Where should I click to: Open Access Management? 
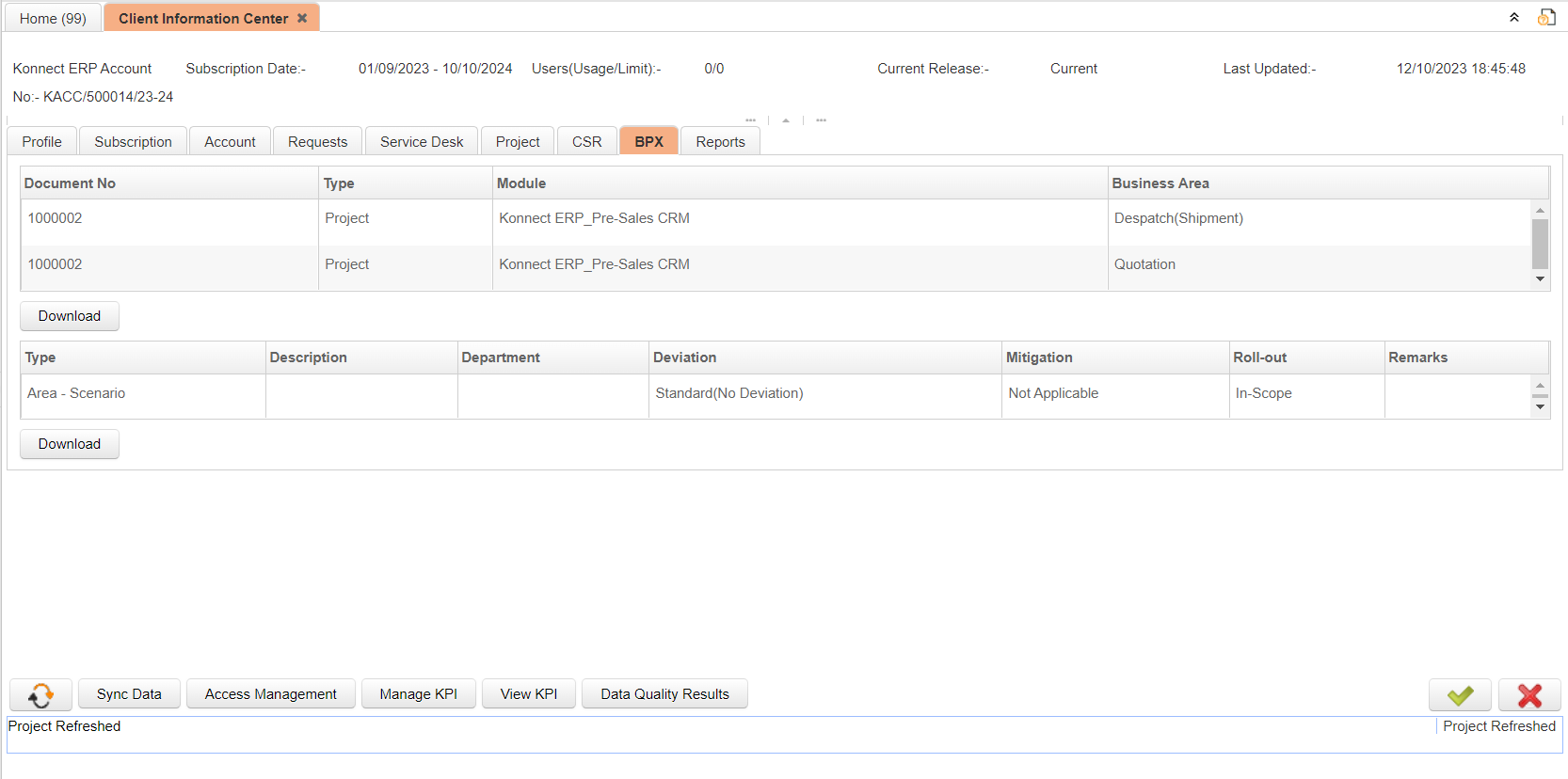pyautogui.click(x=270, y=693)
